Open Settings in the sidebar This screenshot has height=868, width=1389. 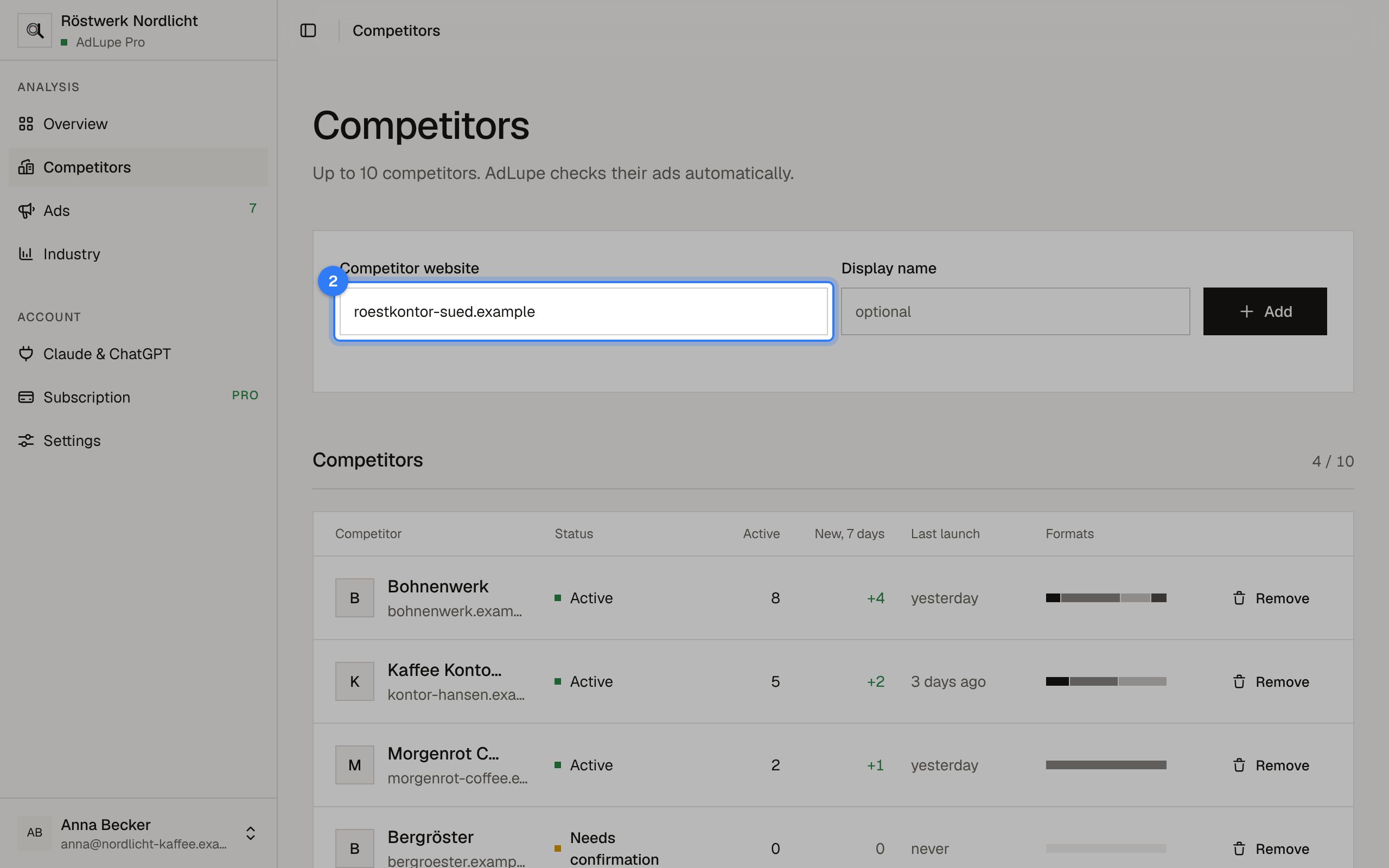[138, 441]
